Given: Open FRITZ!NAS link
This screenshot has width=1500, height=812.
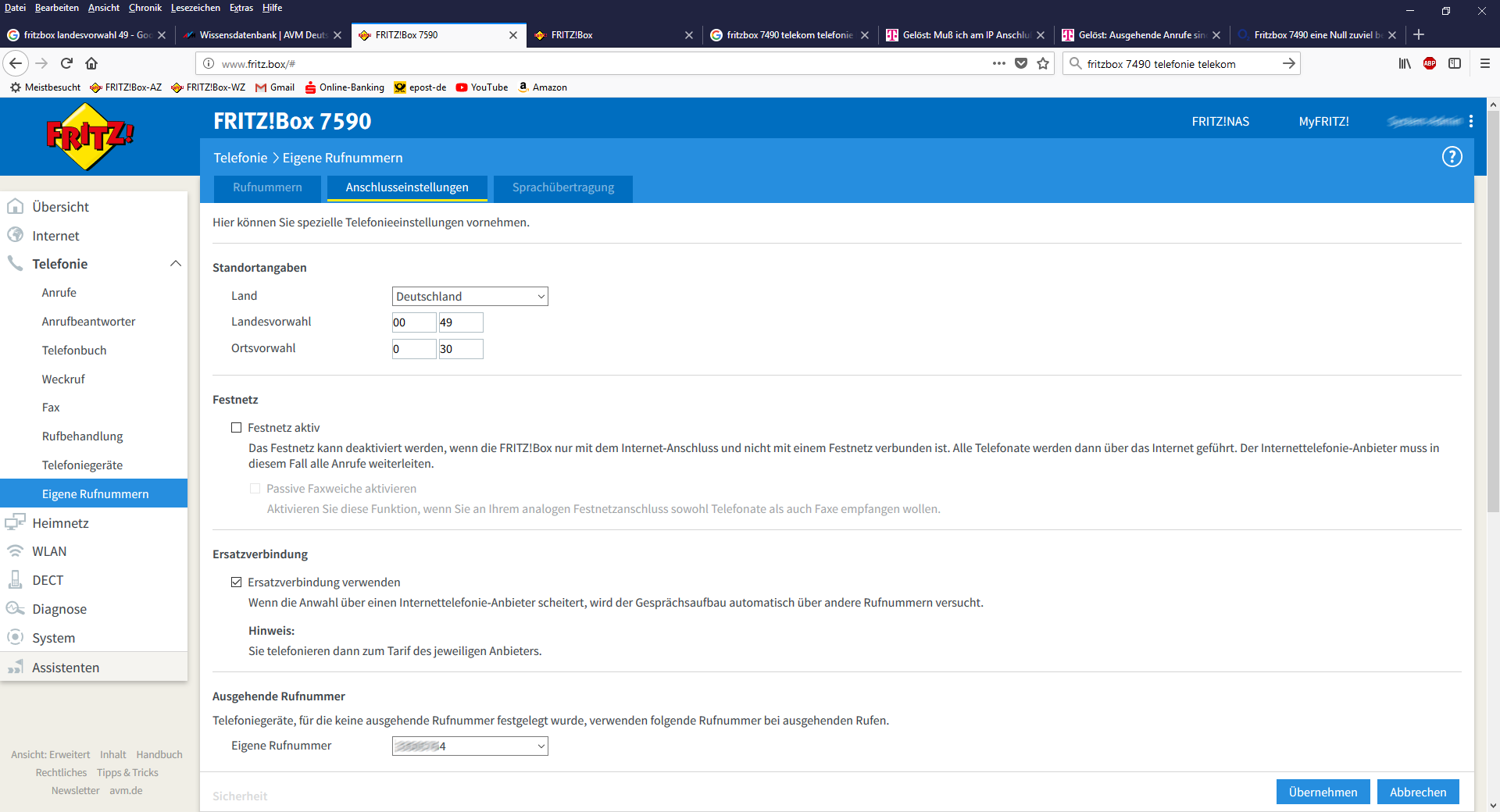Looking at the screenshot, I should coord(1220,121).
